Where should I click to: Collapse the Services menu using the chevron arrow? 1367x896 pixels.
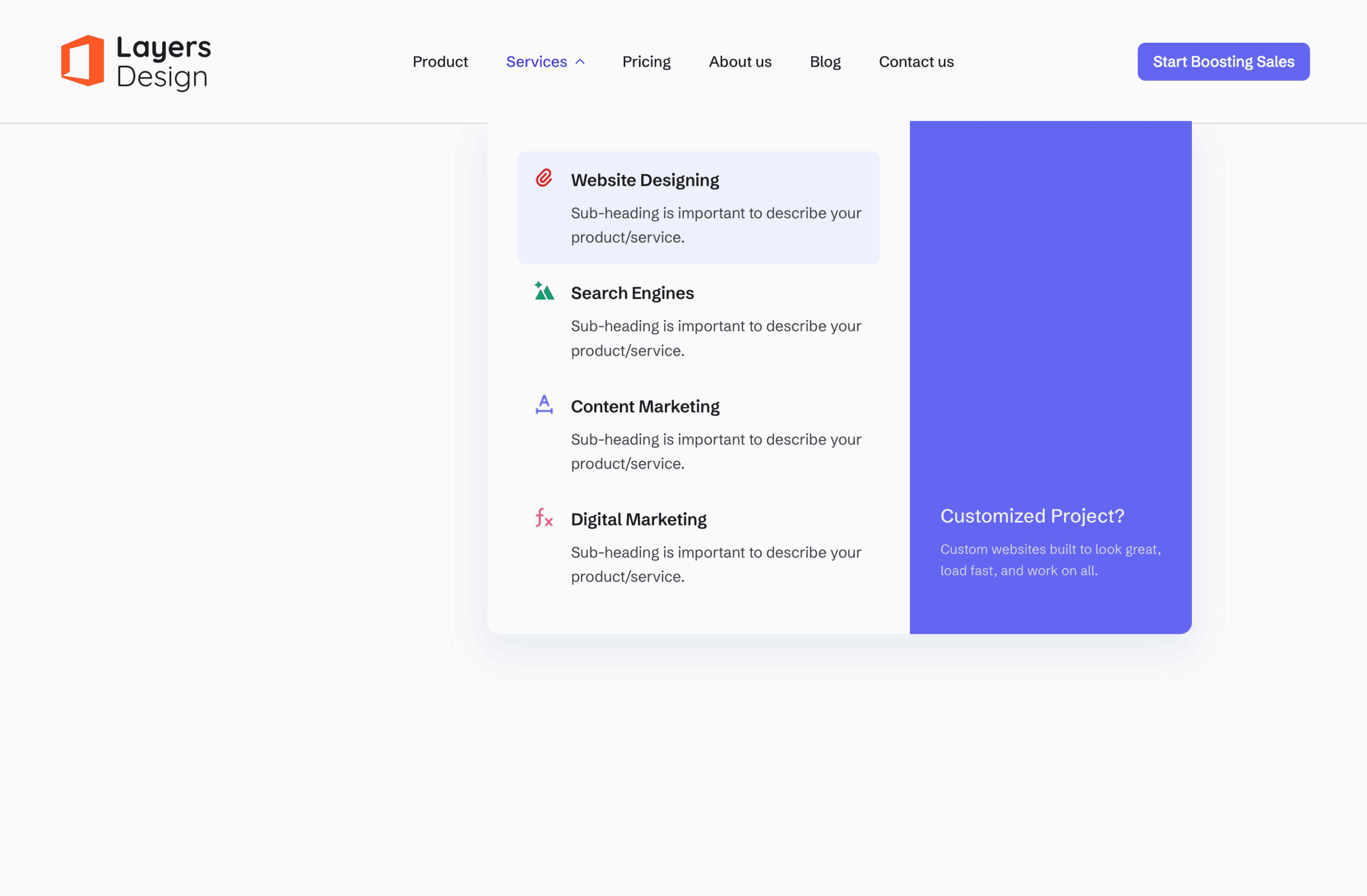(580, 61)
